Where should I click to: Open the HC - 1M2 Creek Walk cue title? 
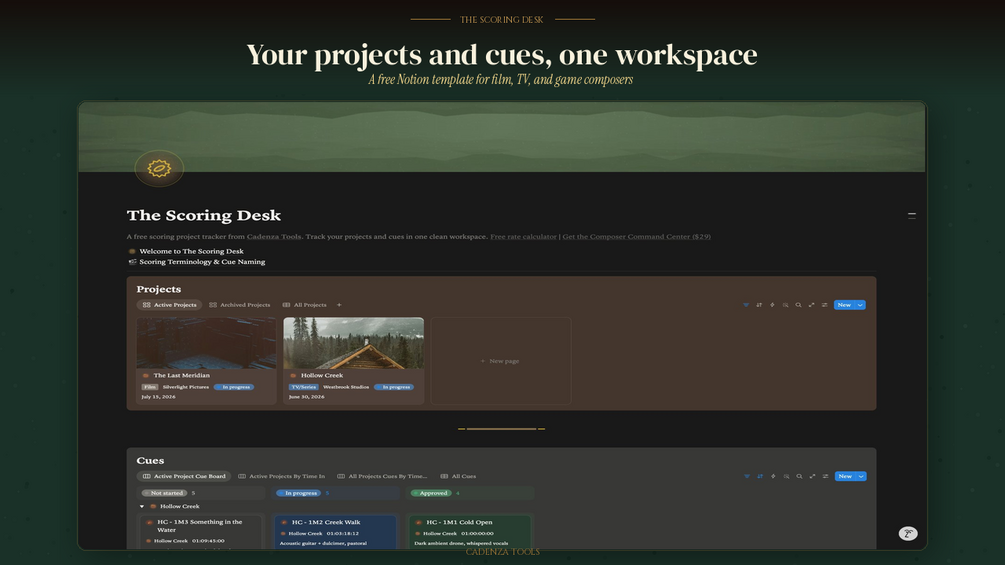[326, 522]
